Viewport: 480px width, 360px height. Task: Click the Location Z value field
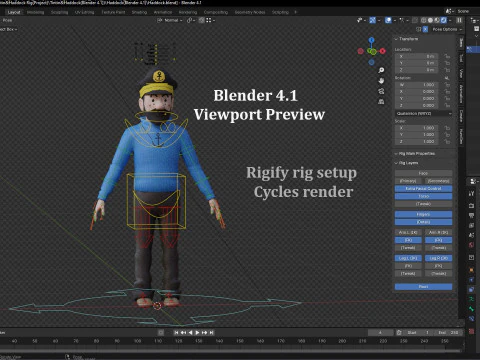tap(416, 70)
